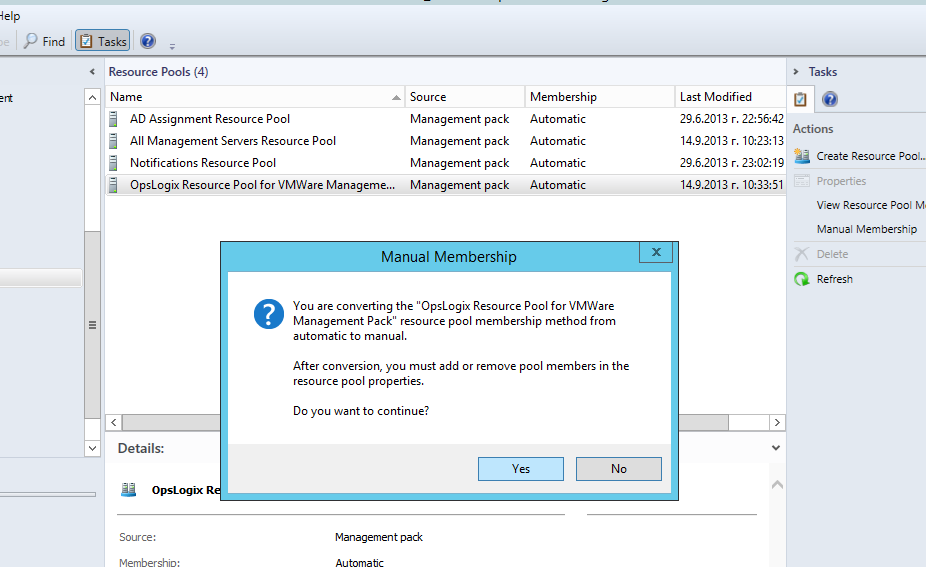This screenshot has height=567, width=926.
Task: Close the Manual Membership dialog
Action: point(655,252)
